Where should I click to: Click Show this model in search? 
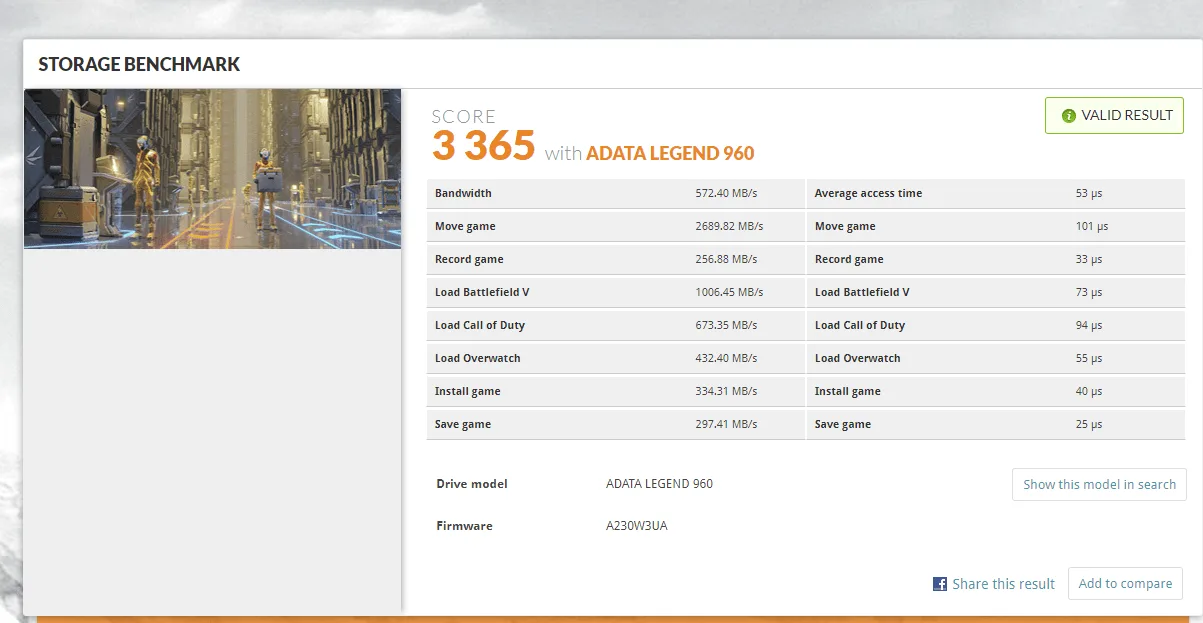(x=1099, y=484)
